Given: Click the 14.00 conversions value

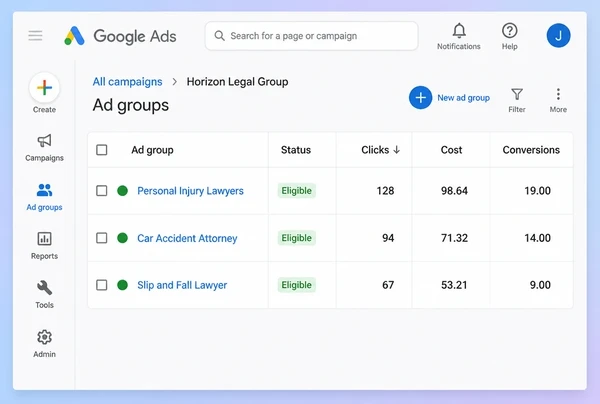Looking at the screenshot, I should [538, 238].
